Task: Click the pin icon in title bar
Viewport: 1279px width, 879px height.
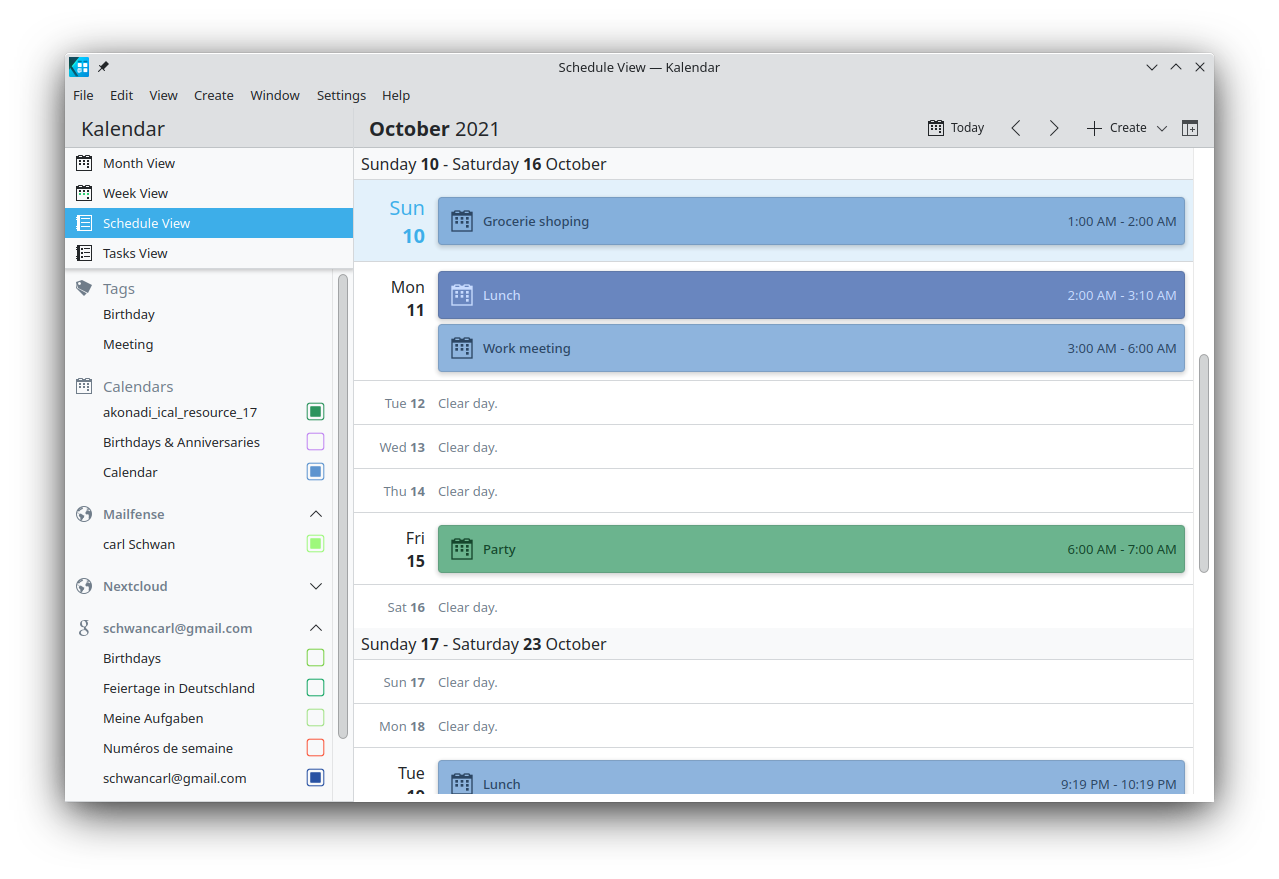Action: (x=103, y=67)
